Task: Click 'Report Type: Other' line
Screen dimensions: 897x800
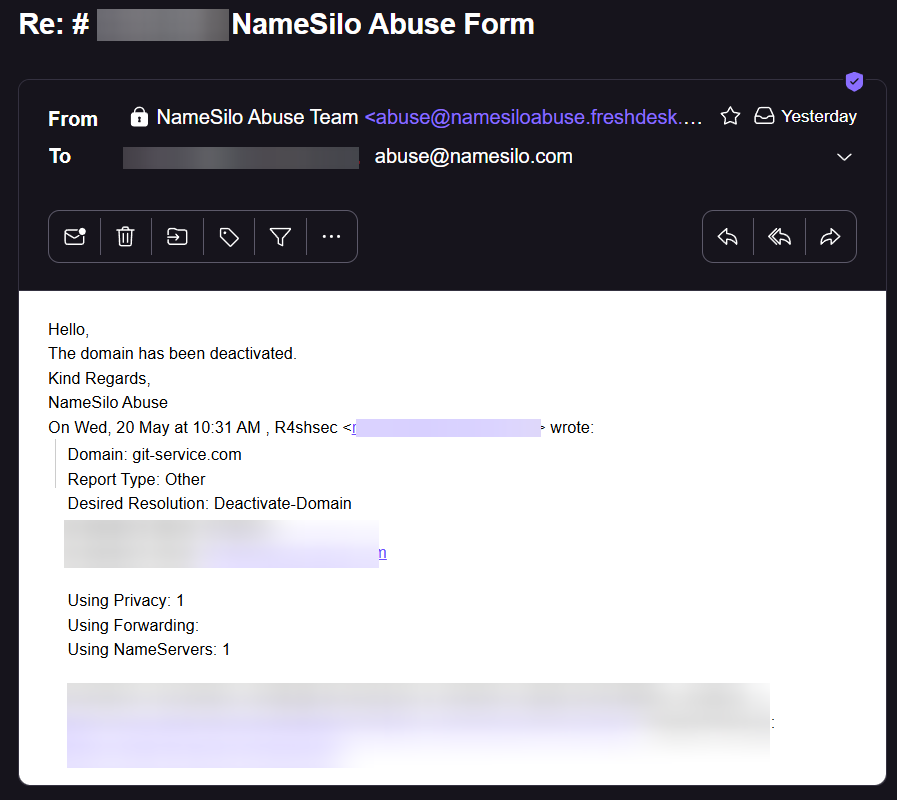Action: coord(136,480)
